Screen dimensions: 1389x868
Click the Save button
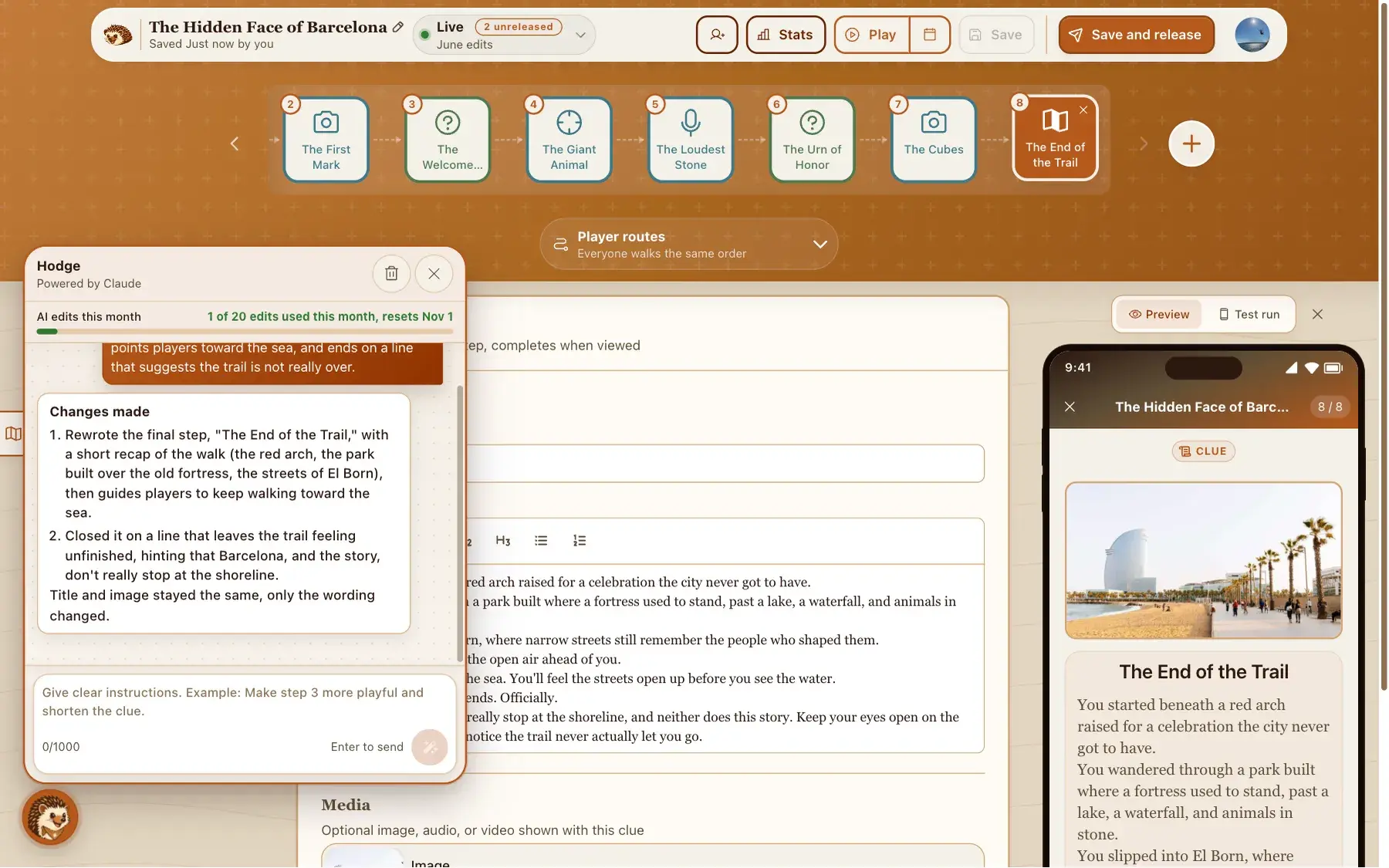pos(995,35)
